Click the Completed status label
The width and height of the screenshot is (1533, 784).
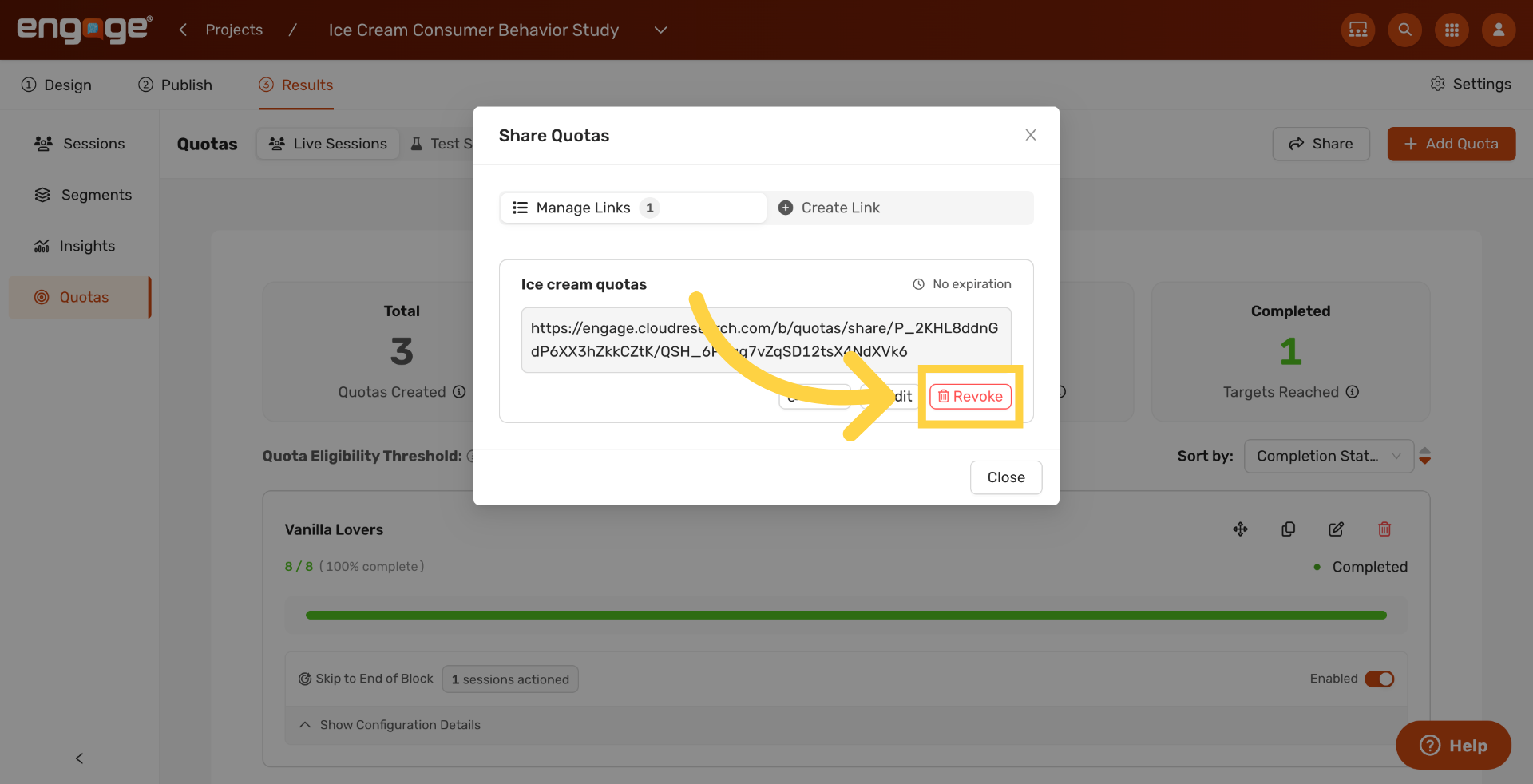point(1370,567)
